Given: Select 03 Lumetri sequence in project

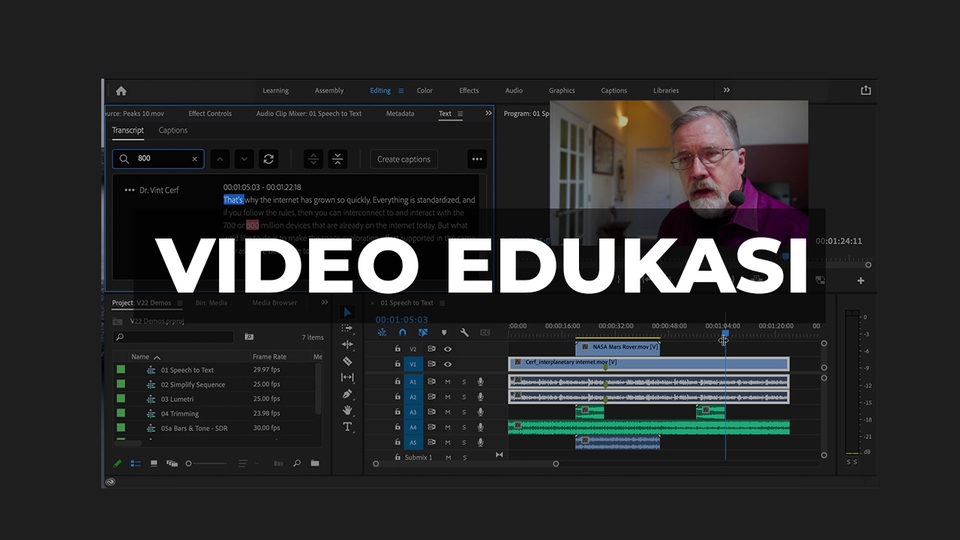Looking at the screenshot, I should [x=177, y=399].
